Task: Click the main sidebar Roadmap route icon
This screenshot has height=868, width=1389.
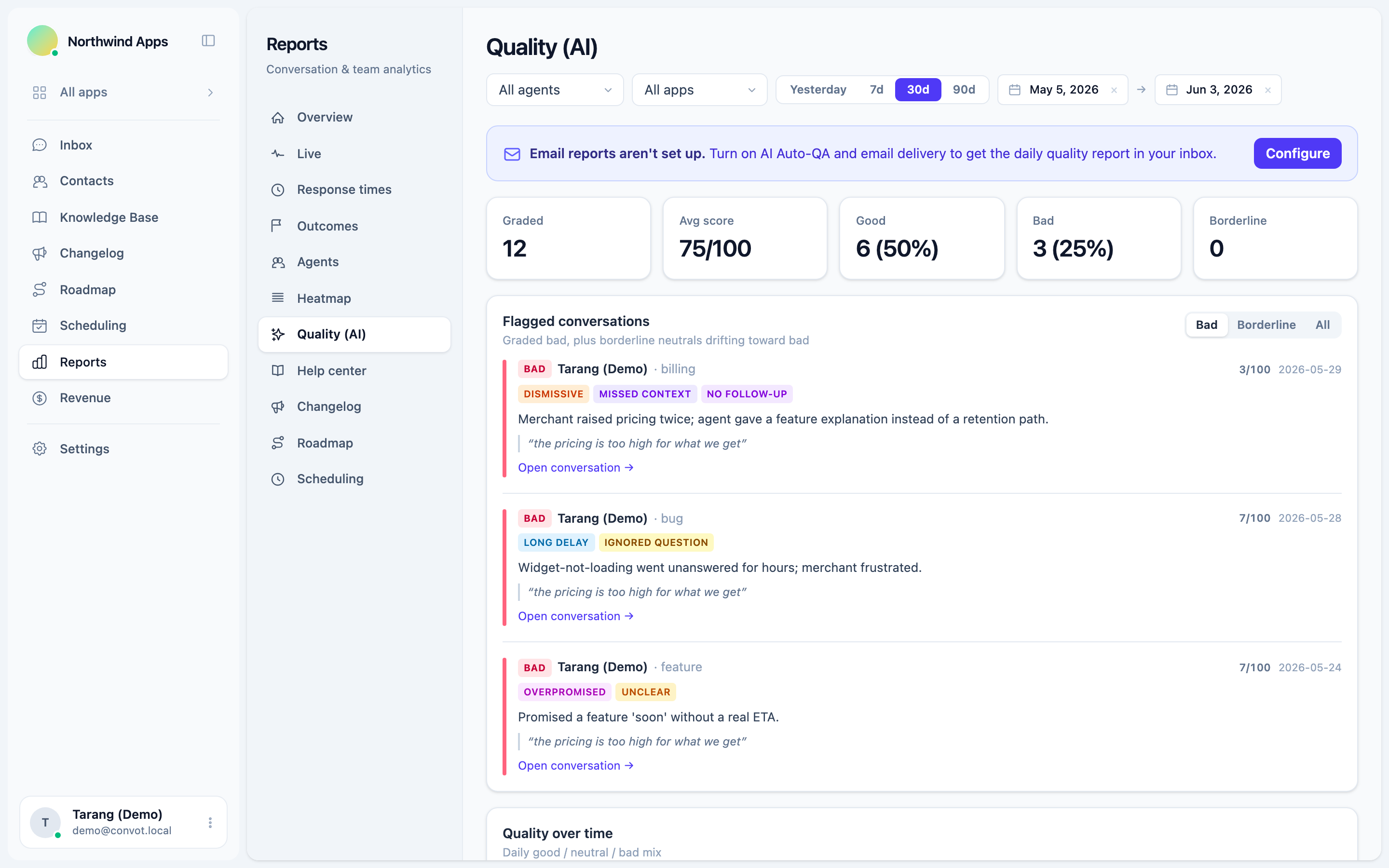Action: pyautogui.click(x=40, y=290)
